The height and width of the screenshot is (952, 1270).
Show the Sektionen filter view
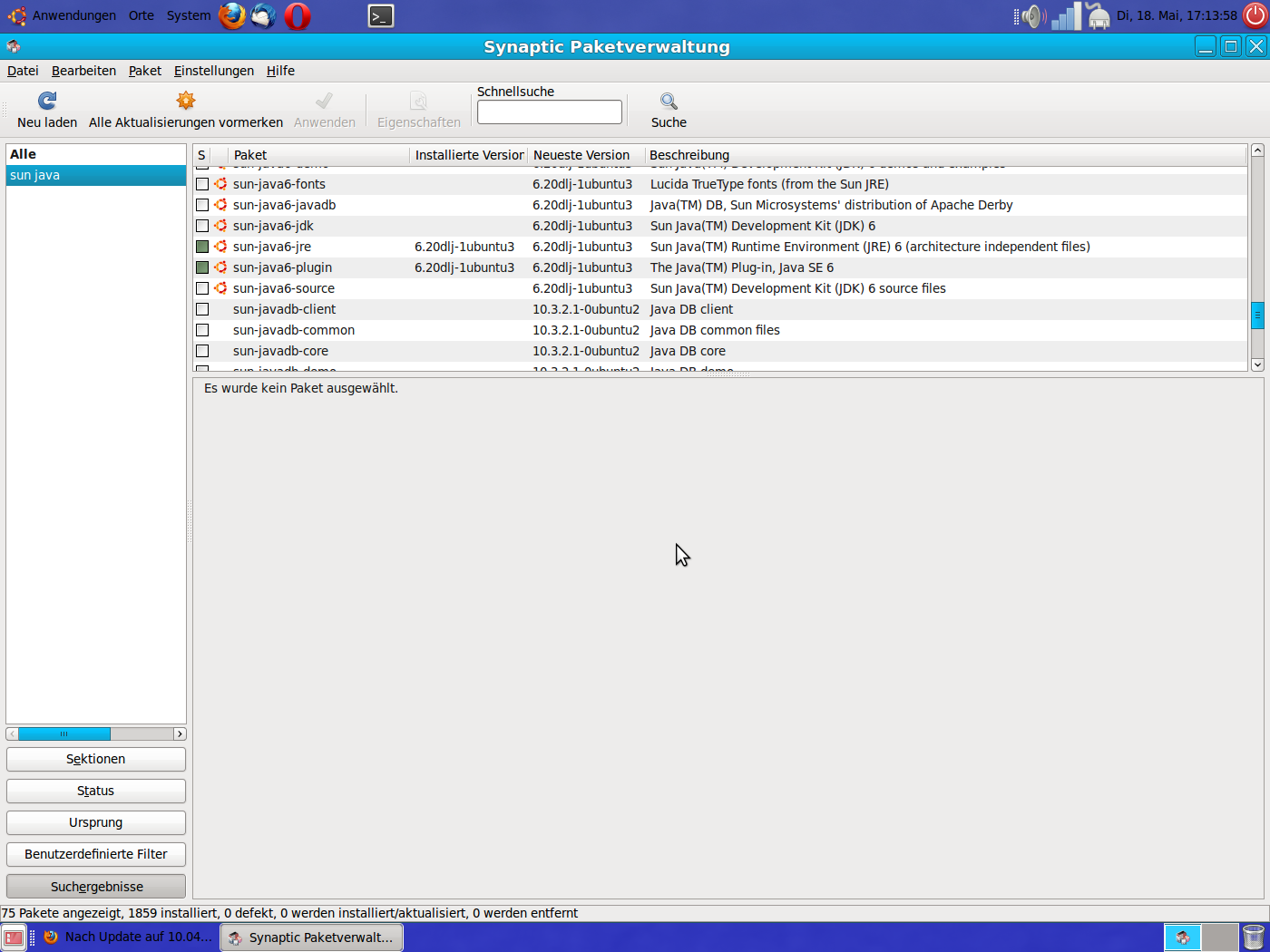click(x=96, y=759)
